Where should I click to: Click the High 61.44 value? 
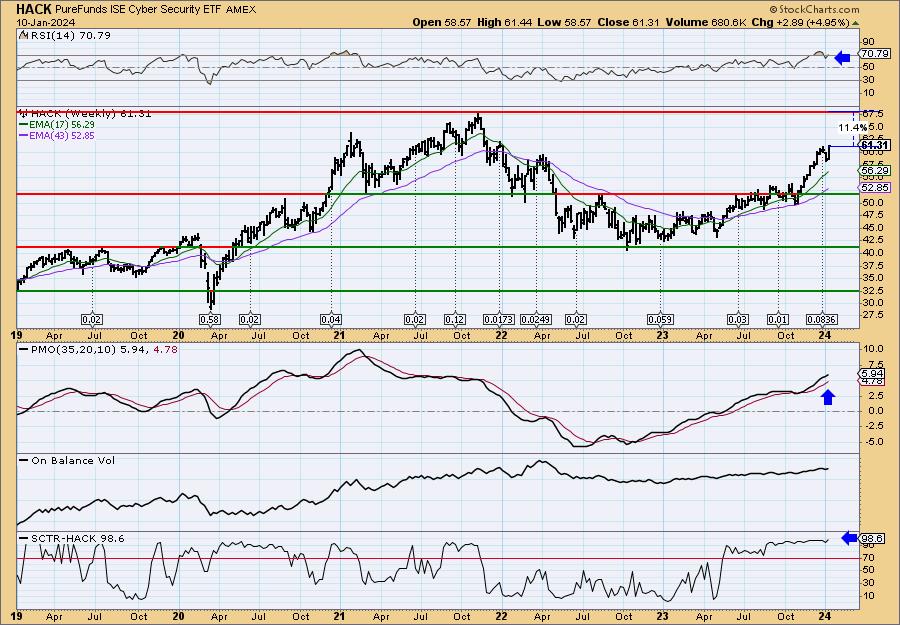click(505, 22)
